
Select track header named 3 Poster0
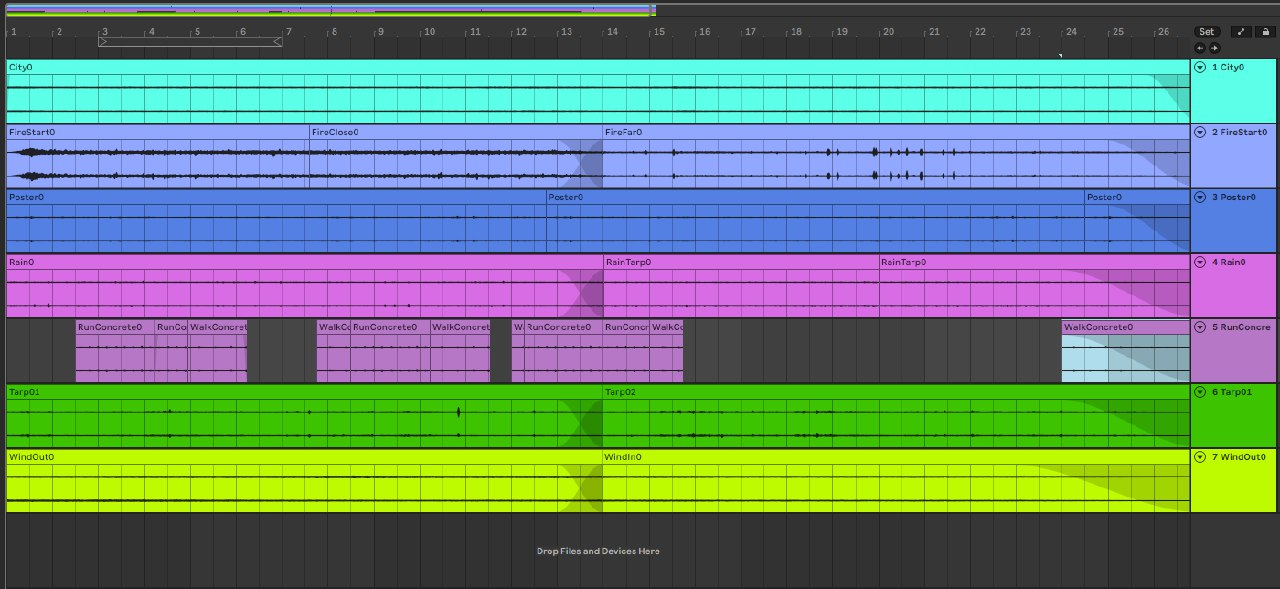1234,221
